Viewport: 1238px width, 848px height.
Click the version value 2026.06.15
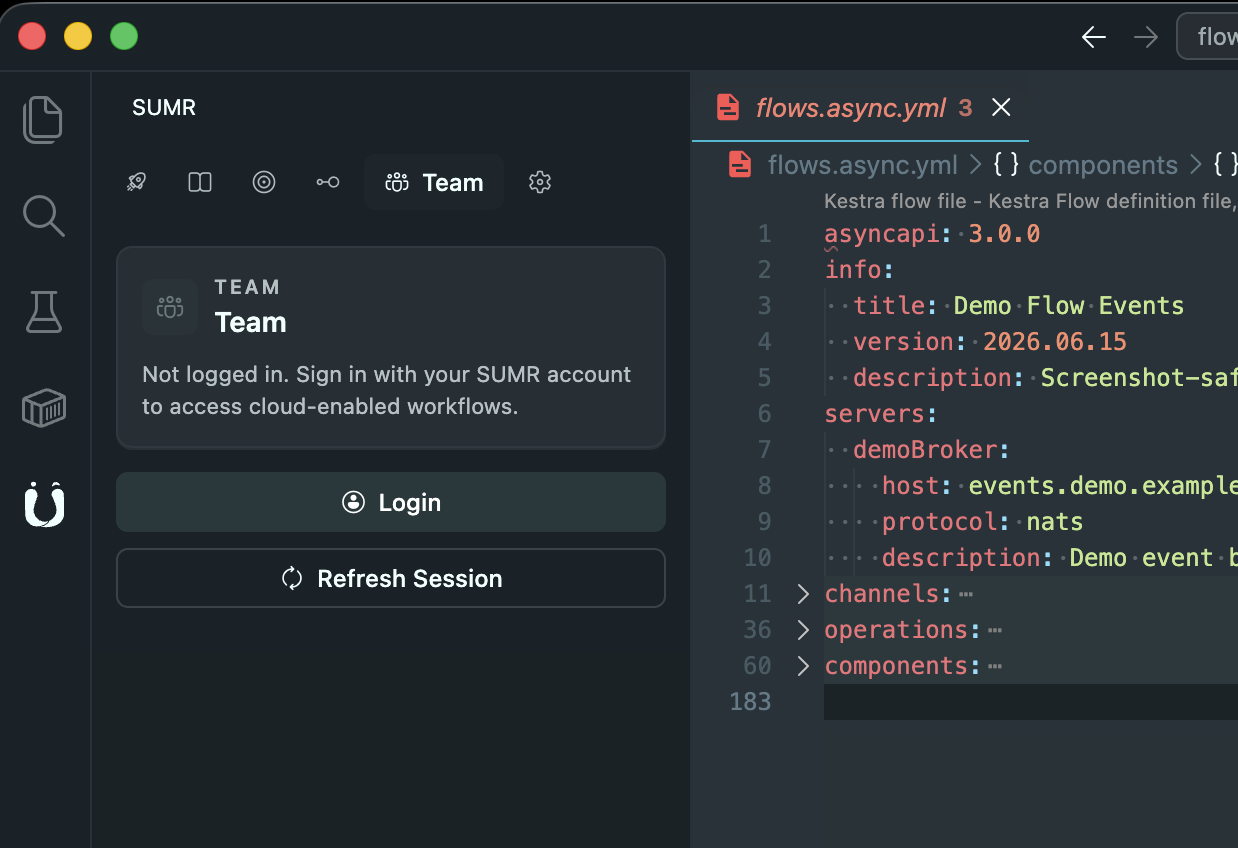[1055, 342]
